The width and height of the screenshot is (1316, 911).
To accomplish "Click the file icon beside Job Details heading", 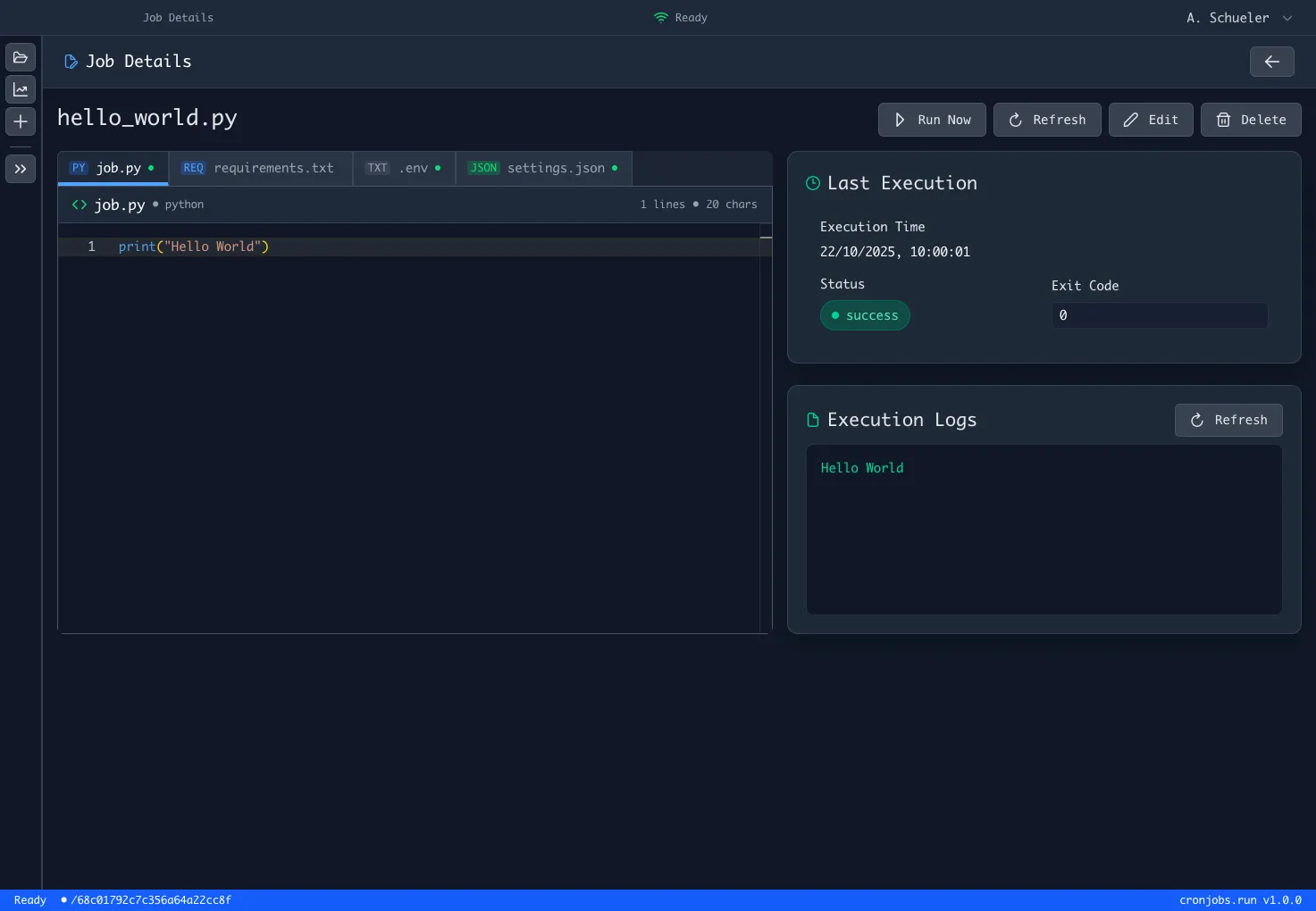I will click(x=71, y=61).
